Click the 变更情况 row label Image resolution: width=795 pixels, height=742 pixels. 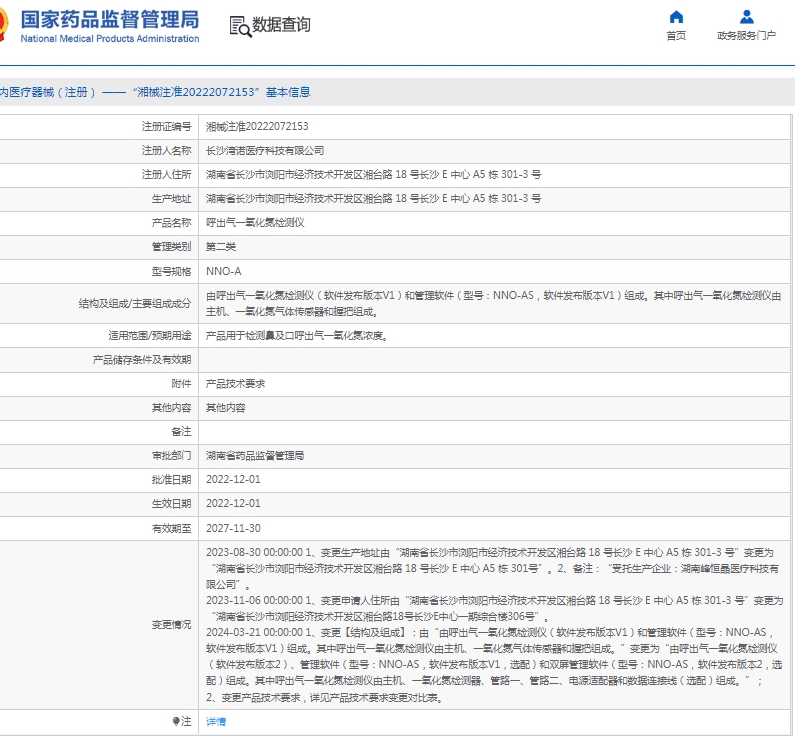(171, 624)
